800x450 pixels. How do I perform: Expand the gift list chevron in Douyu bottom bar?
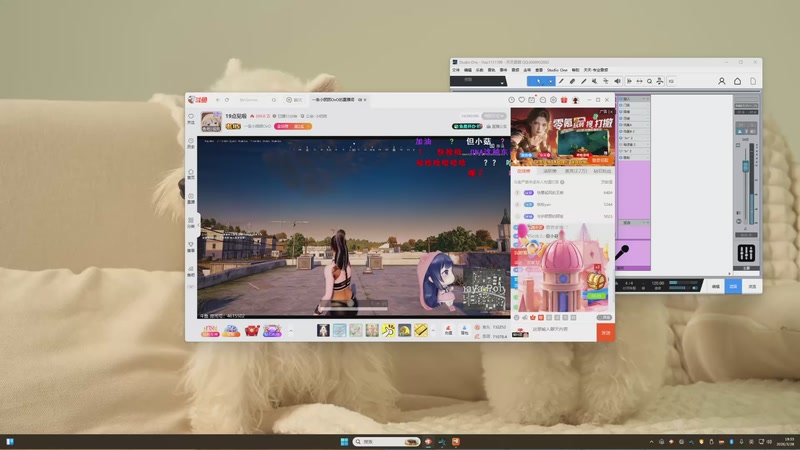tap(433, 331)
